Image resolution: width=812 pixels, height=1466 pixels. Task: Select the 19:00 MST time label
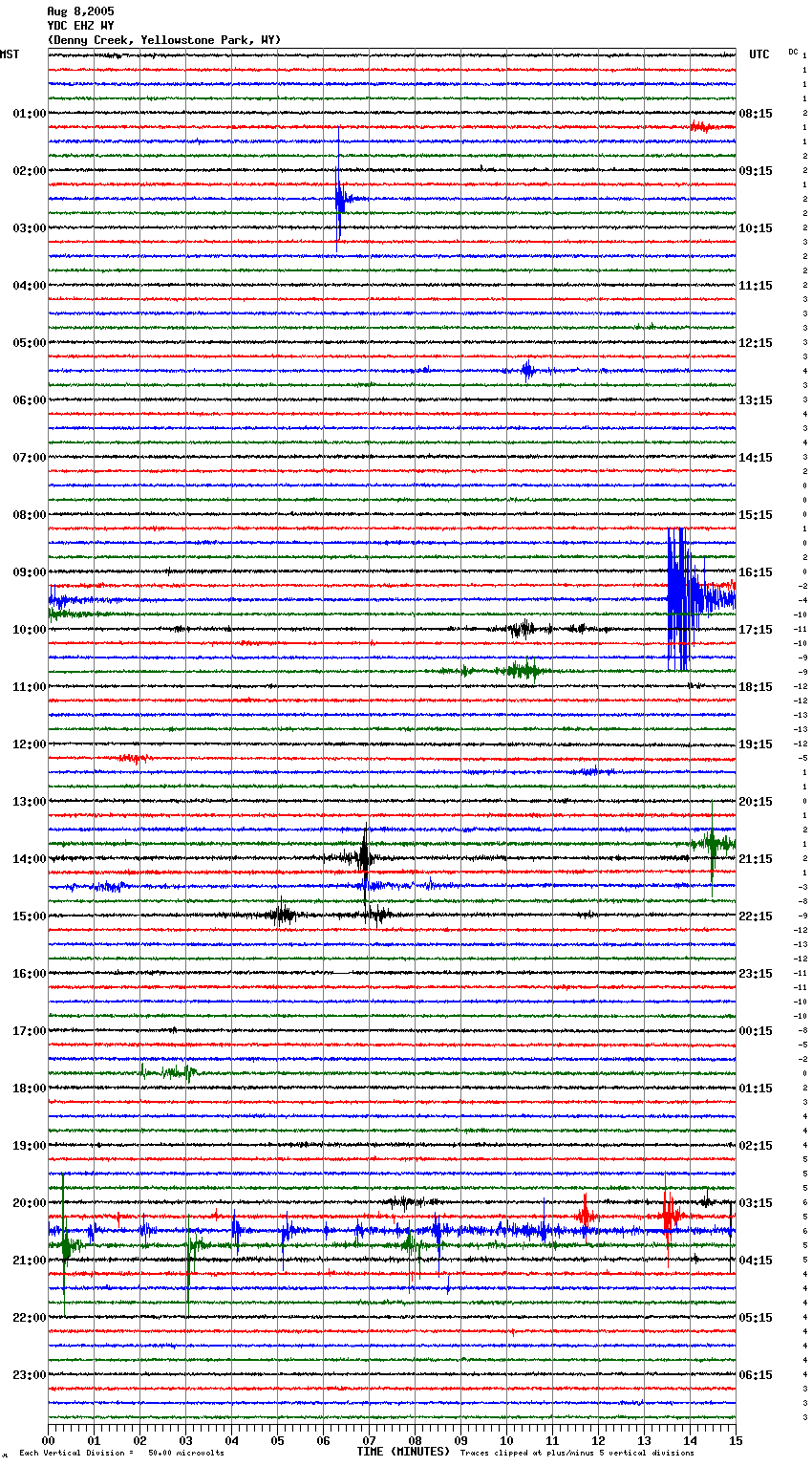click(30, 1146)
